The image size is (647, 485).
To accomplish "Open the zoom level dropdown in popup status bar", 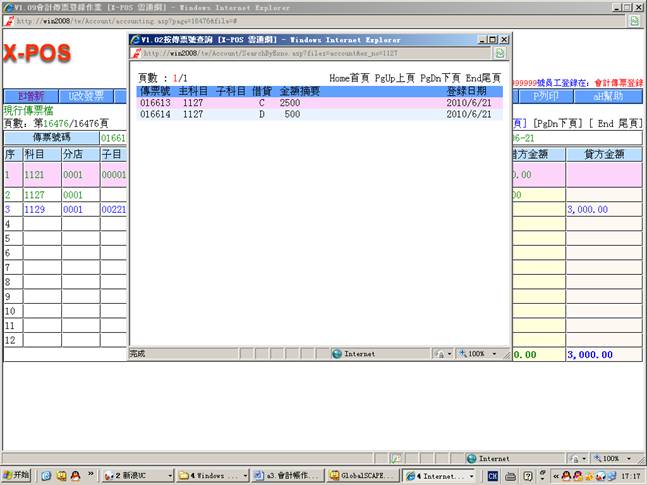I will click(x=481, y=354).
